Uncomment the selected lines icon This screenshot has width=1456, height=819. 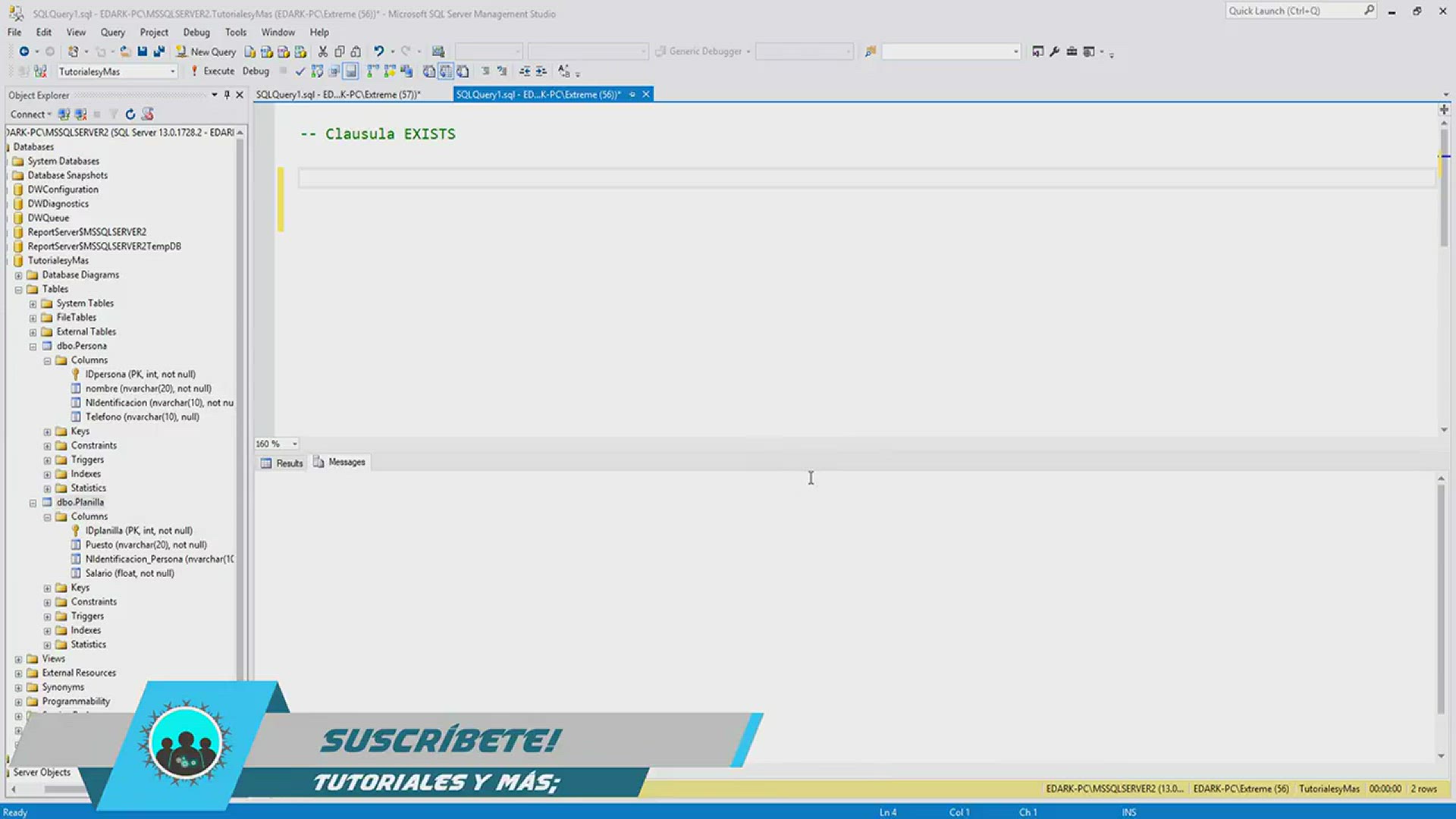502,71
